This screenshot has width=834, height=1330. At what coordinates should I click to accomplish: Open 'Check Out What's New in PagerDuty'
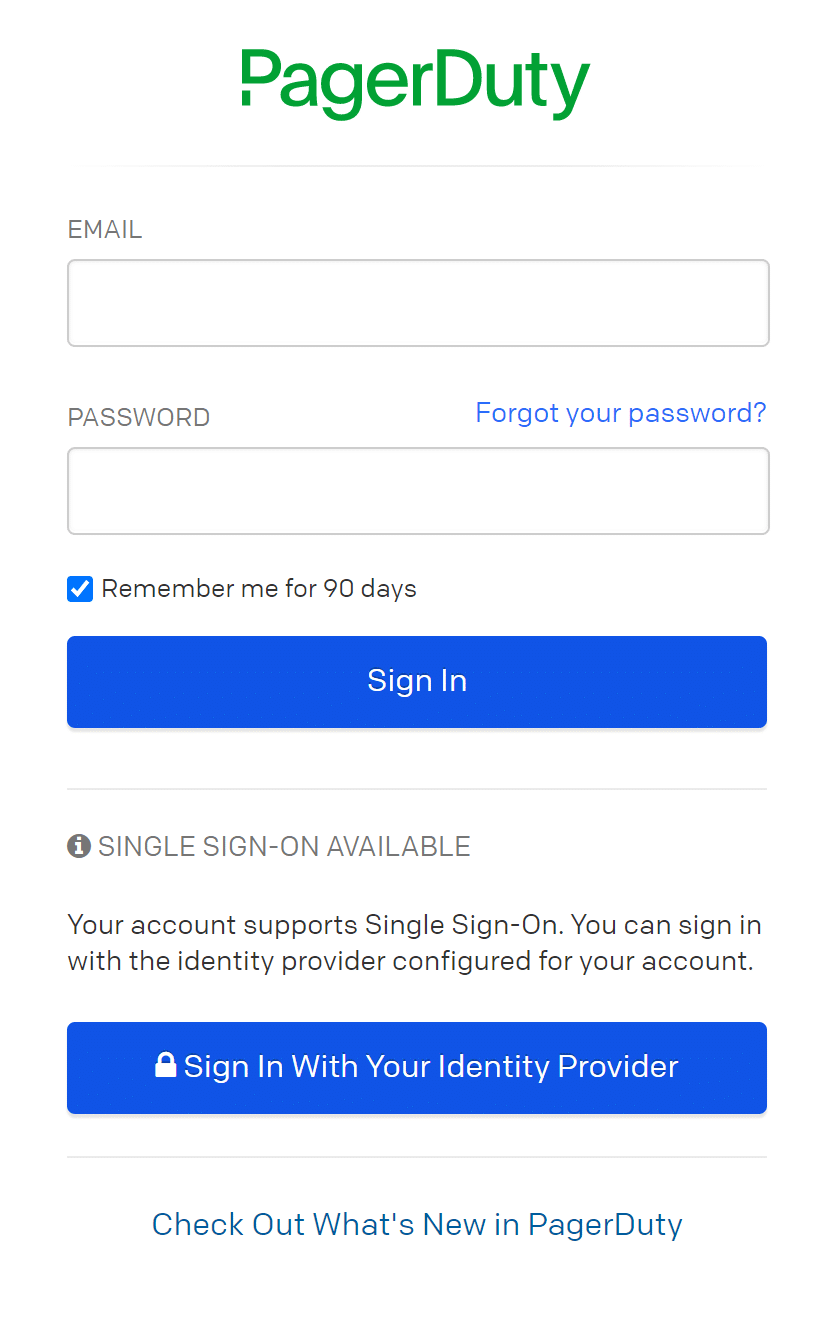pyautogui.click(x=417, y=1224)
